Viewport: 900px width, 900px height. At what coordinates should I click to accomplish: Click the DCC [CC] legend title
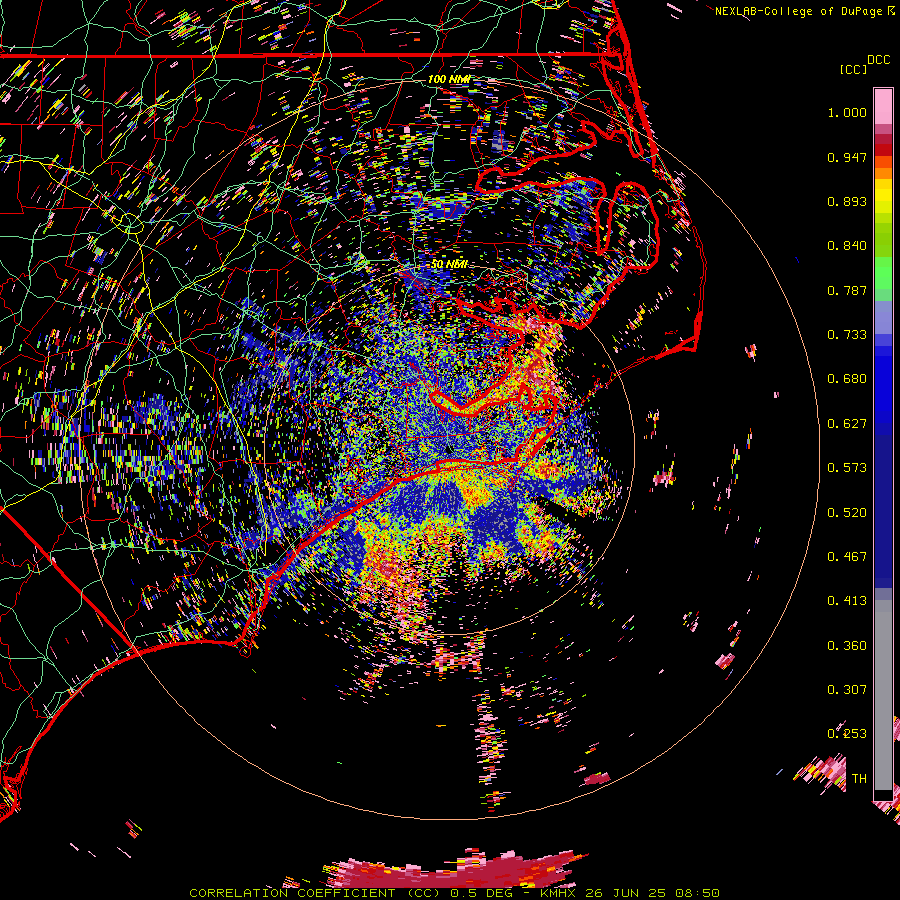[x=864, y=65]
